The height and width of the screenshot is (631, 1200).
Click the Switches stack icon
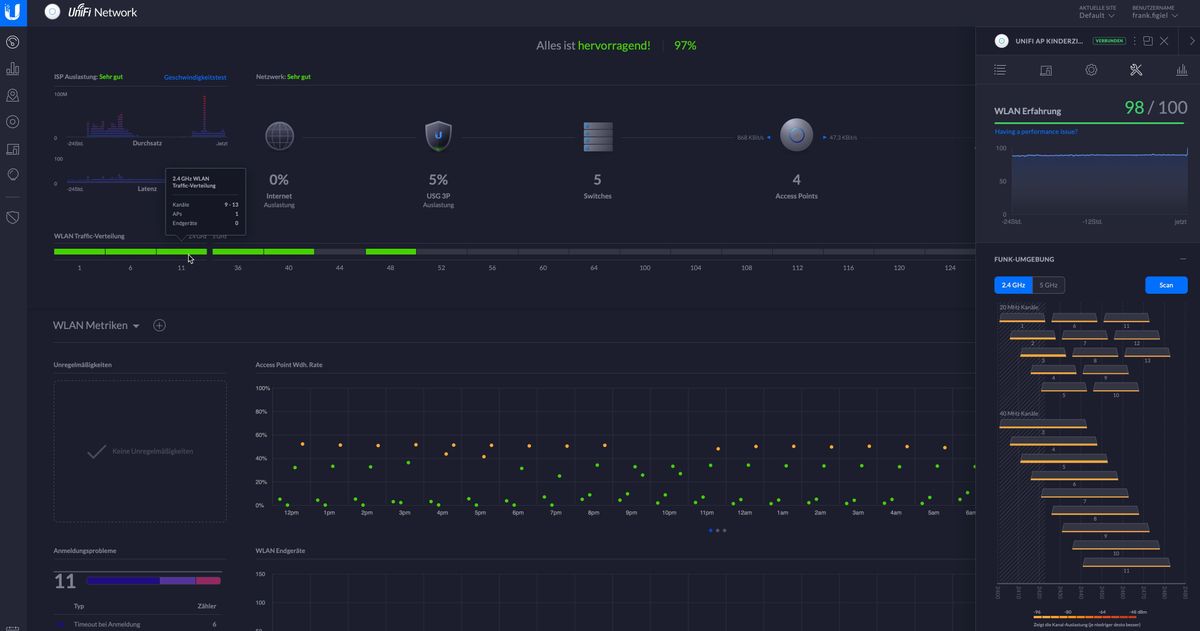click(597, 136)
